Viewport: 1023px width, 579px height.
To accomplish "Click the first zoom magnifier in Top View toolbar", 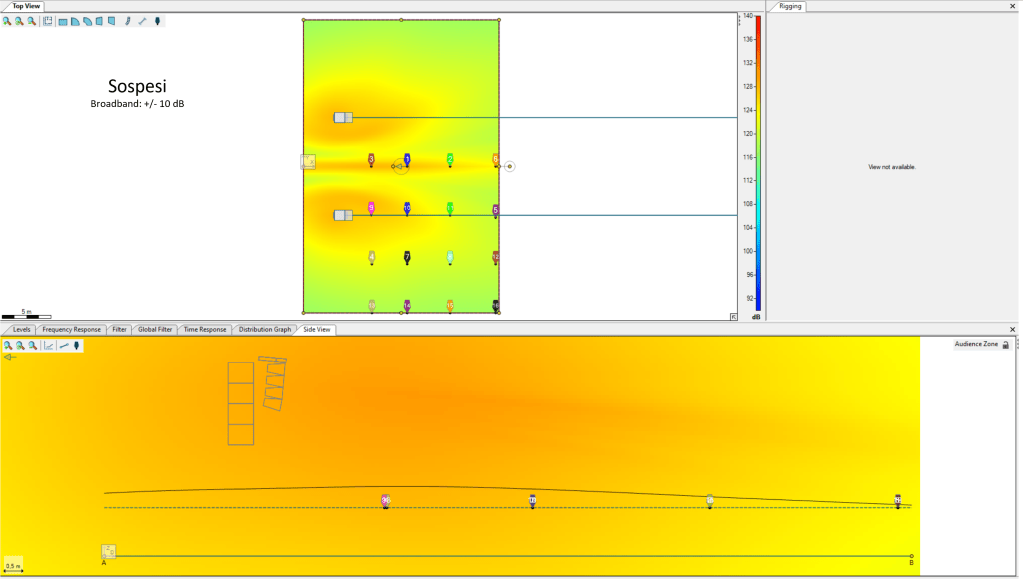I will (7, 21).
